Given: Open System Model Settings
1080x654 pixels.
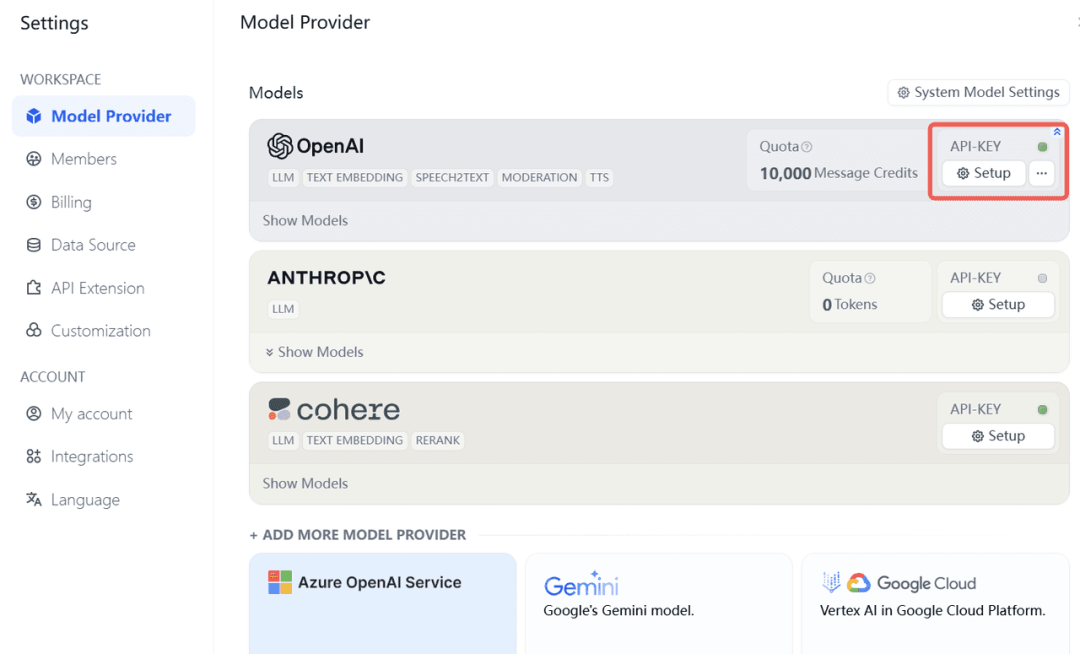Looking at the screenshot, I should pos(978,92).
